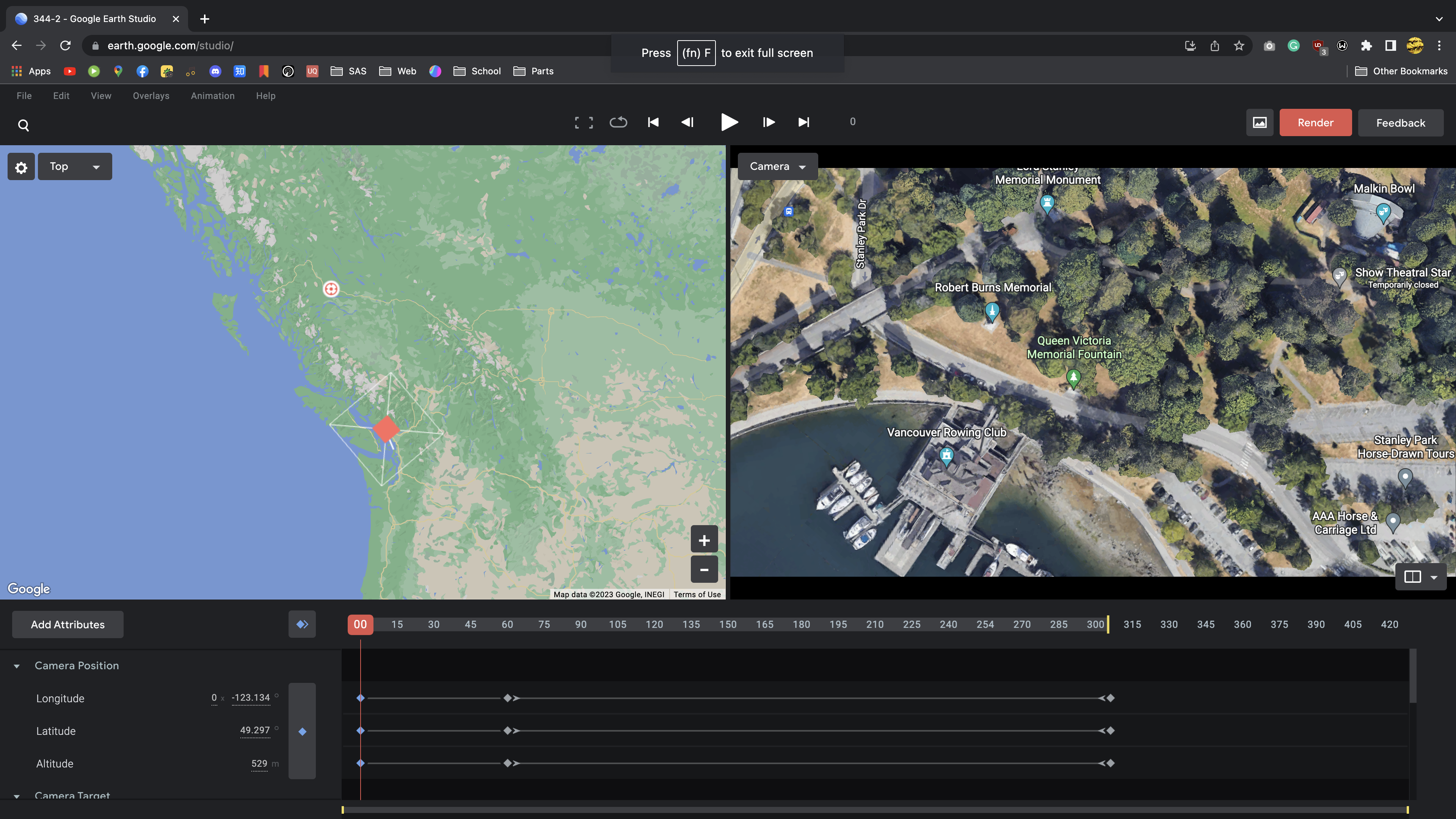Collapse the Camera Target group
Screen dimensions: 1456x819
(x=17, y=796)
